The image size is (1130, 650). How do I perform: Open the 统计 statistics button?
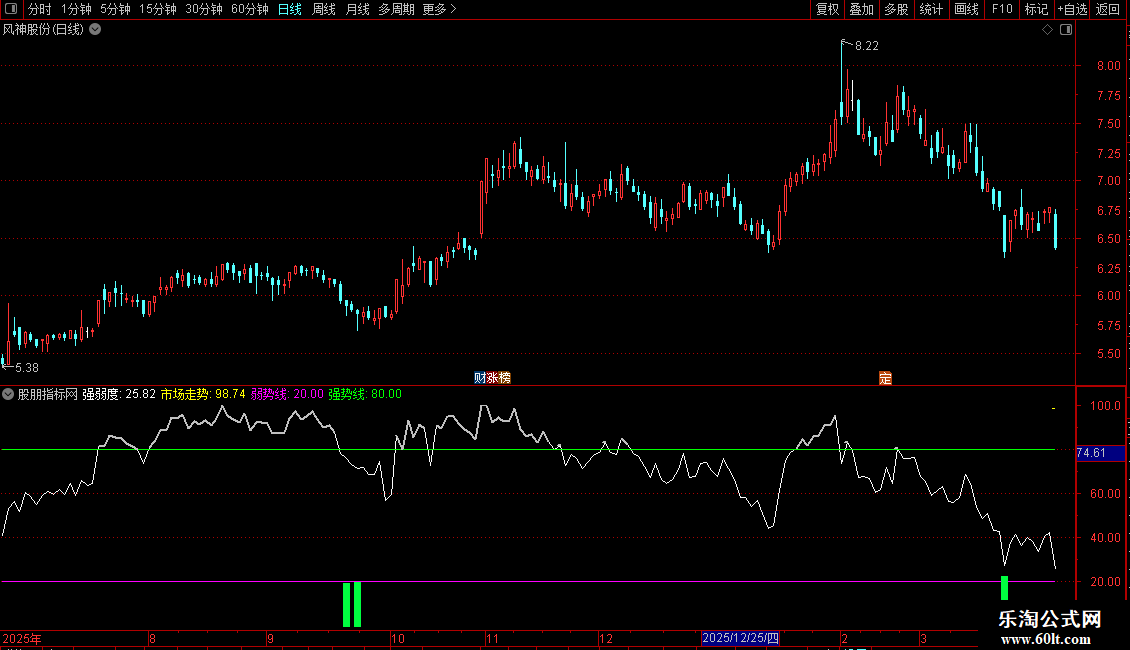[931, 9]
